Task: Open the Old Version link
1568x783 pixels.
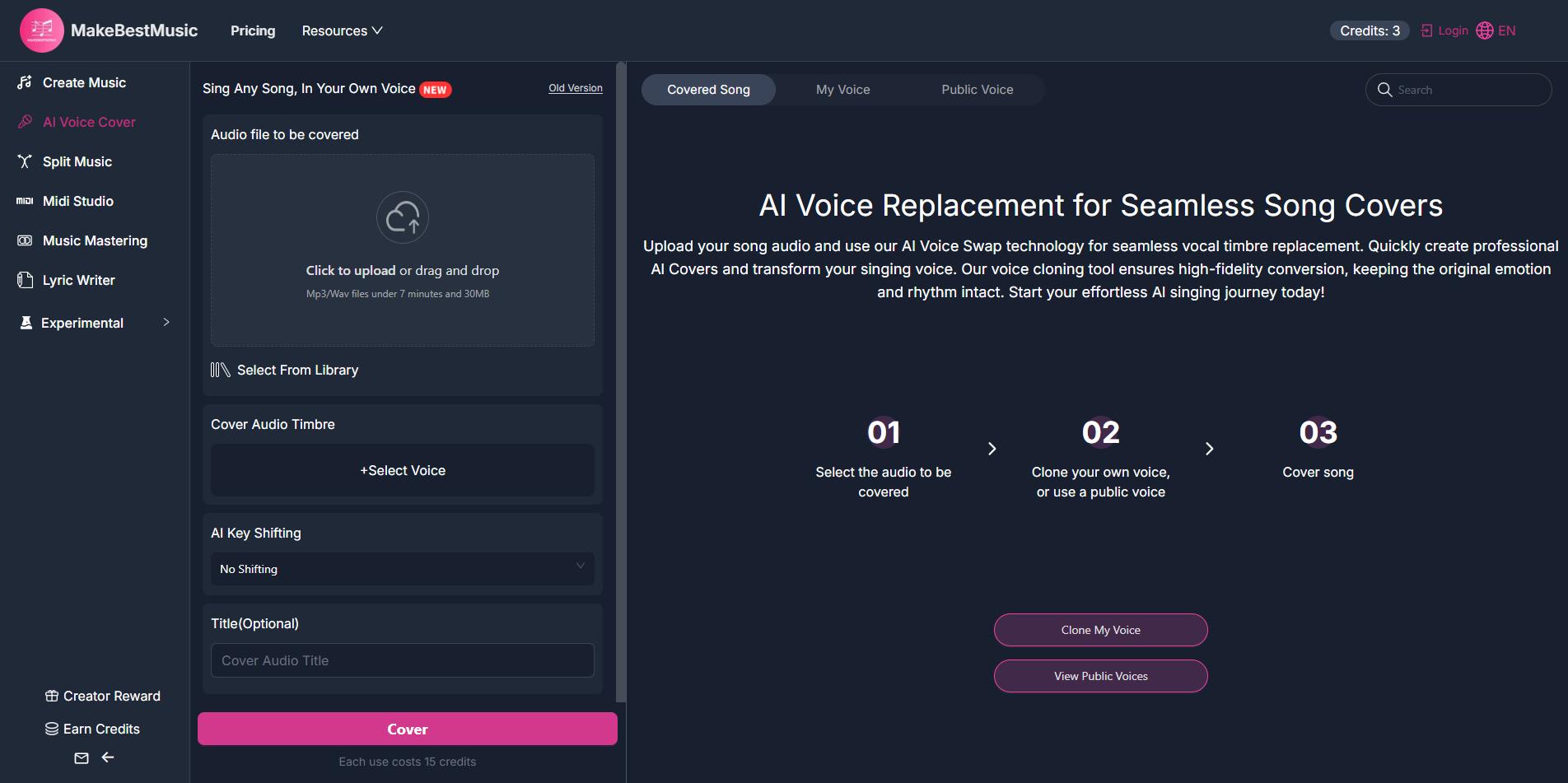Action: click(x=576, y=88)
